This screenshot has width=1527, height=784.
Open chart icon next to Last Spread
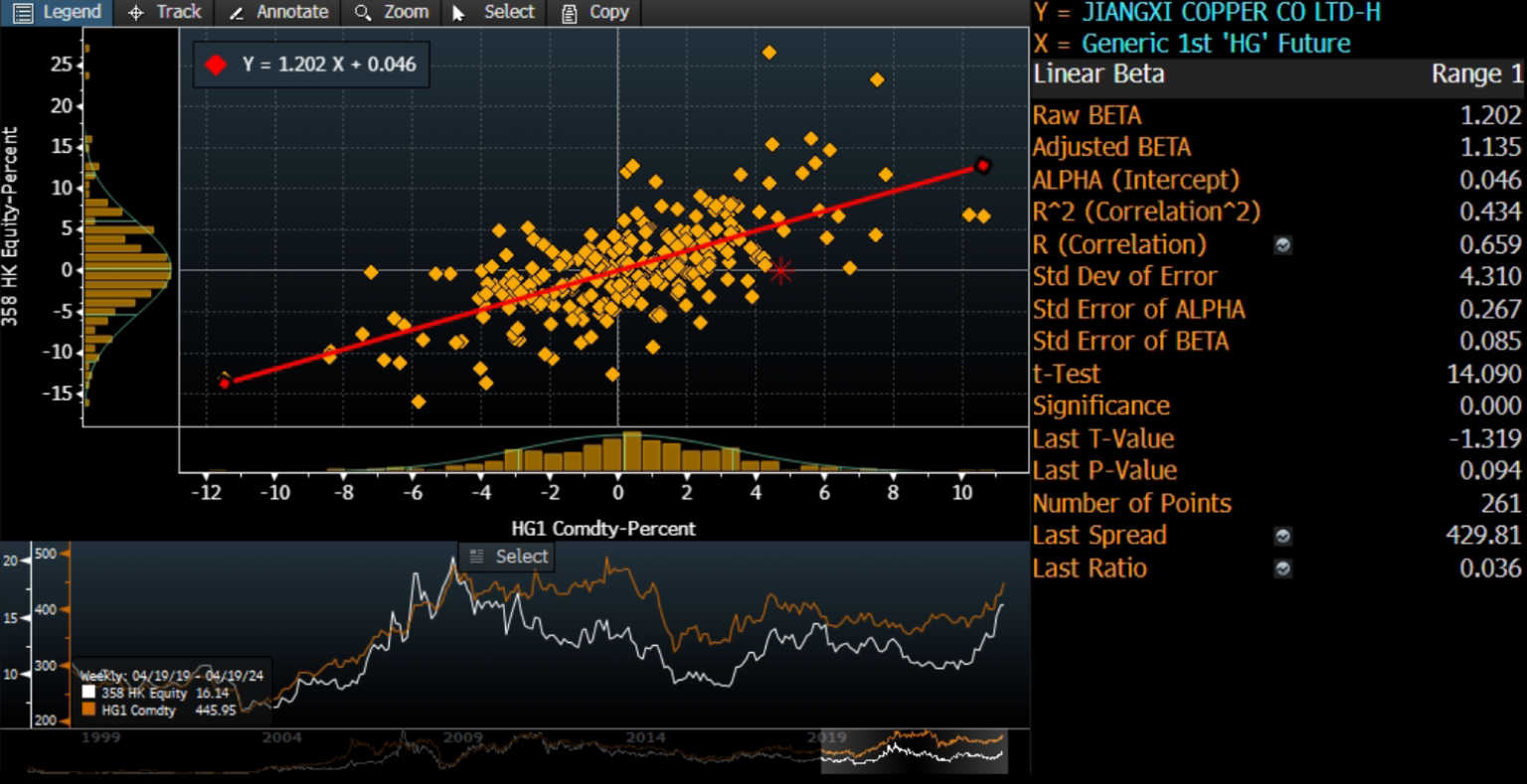click(x=1283, y=537)
